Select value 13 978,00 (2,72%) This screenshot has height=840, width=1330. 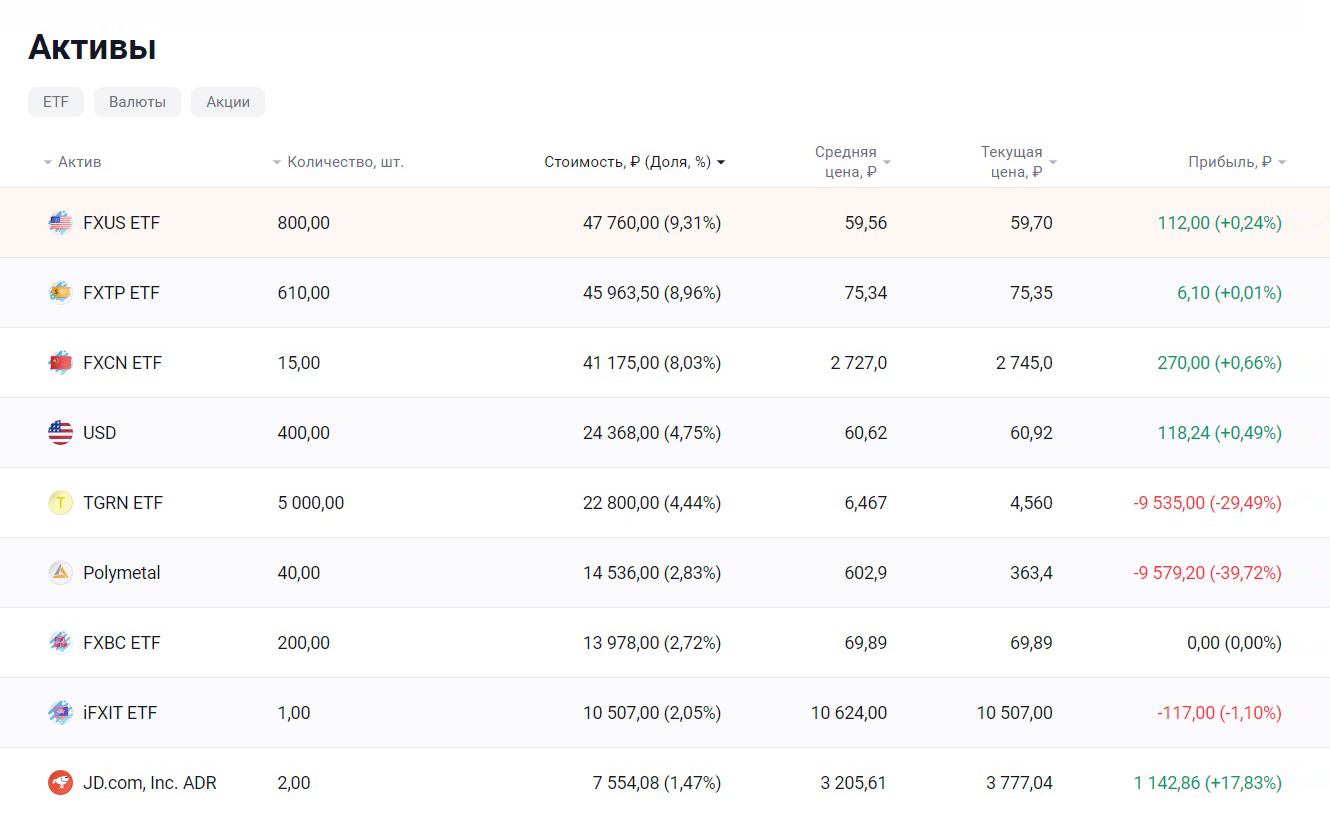point(652,643)
